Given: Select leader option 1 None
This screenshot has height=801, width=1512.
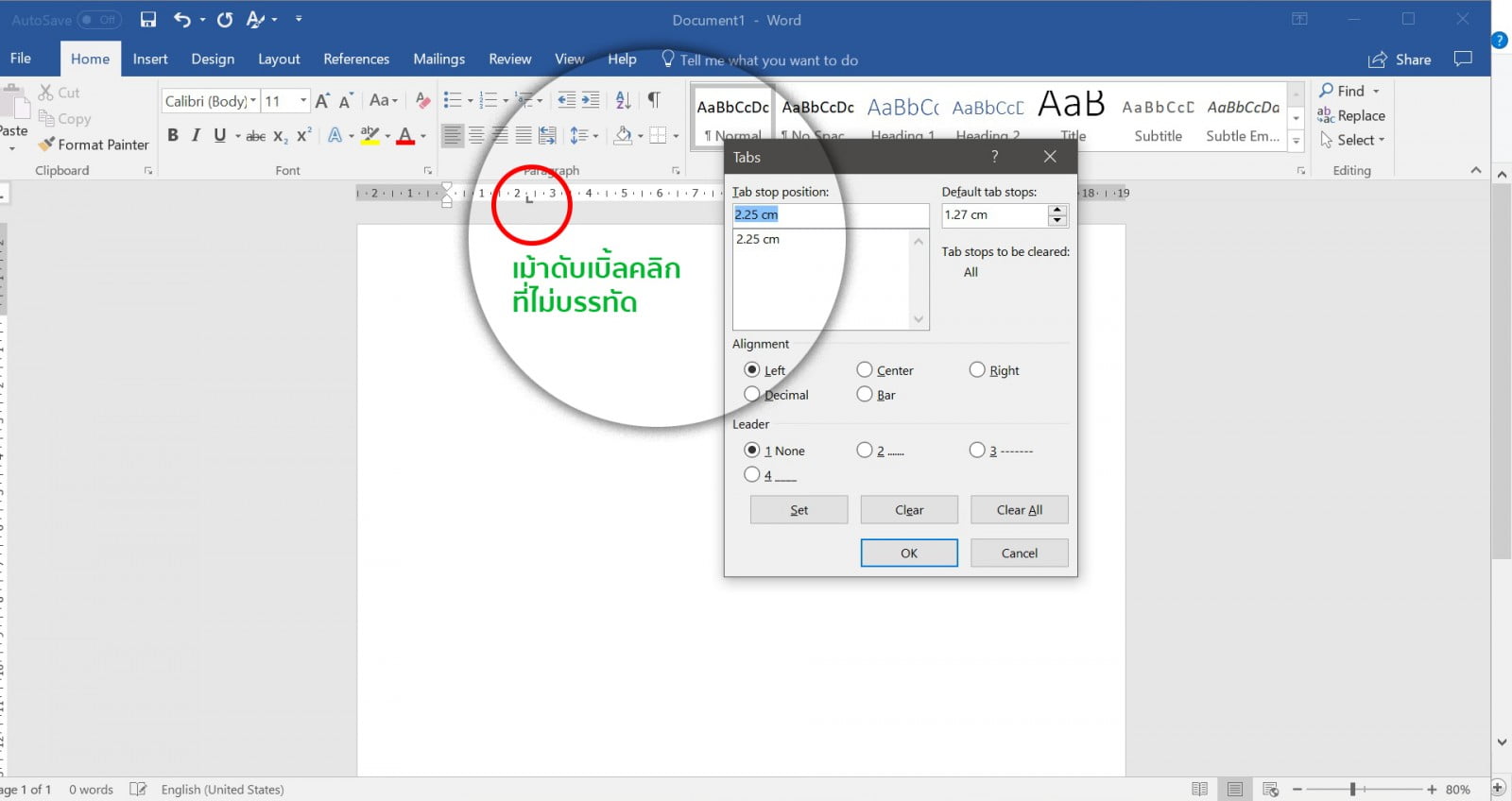Looking at the screenshot, I should click(x=752, y=450).
